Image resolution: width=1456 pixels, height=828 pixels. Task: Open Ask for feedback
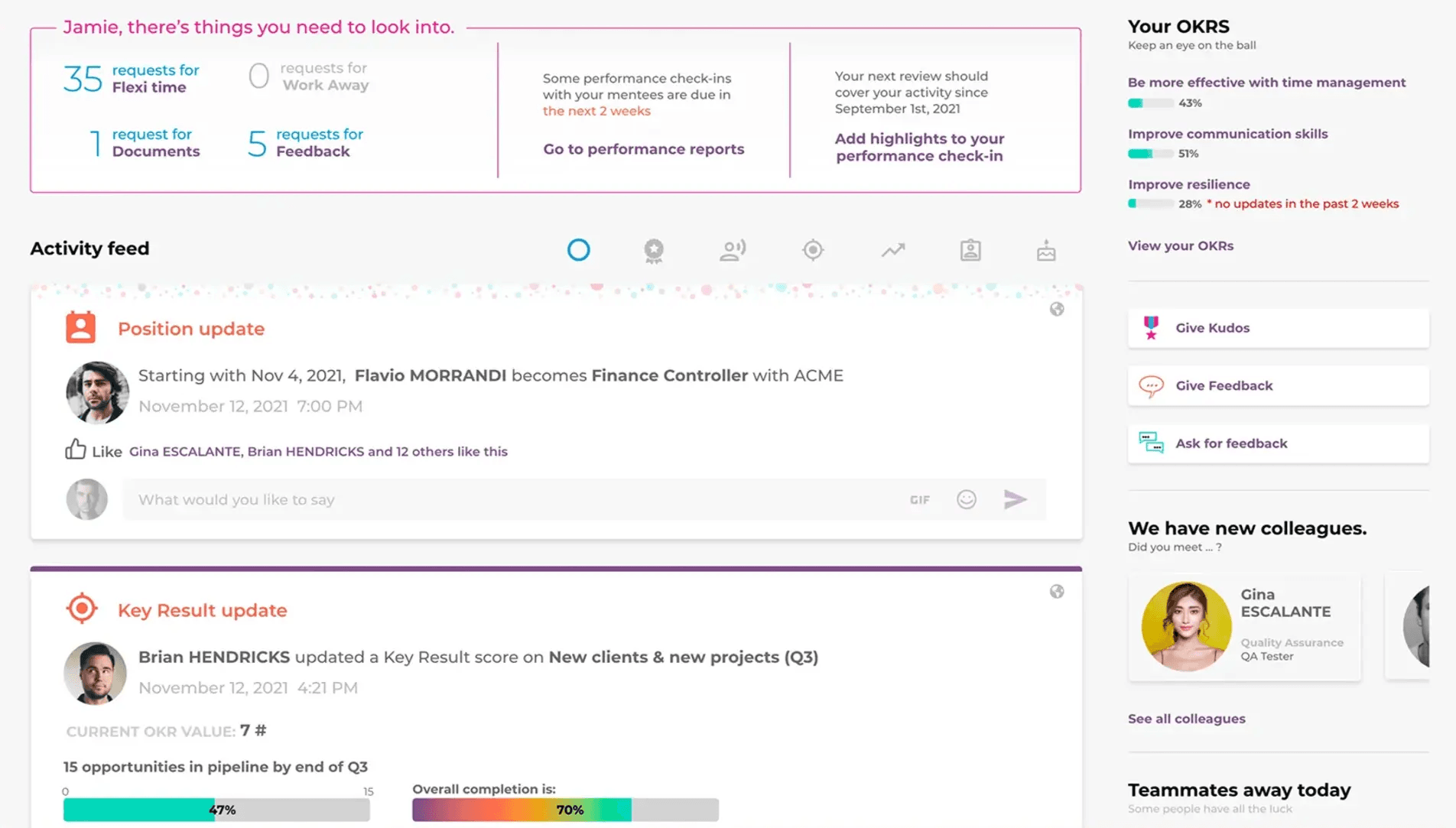[x=1277, y=443]
